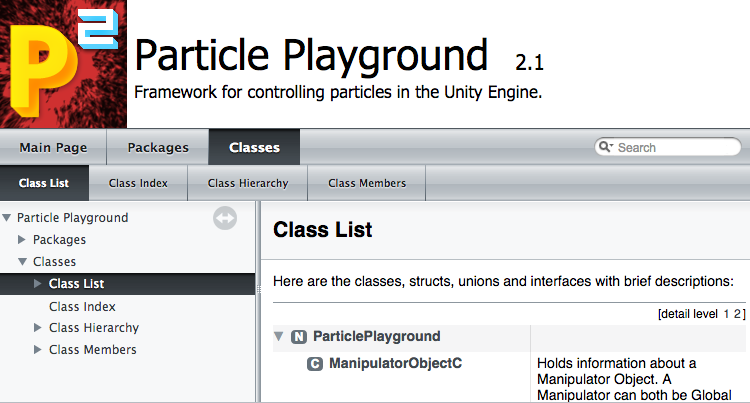This screenshot has width=750, height=403.
Task: Click the Class List page heading
Action: (x=322, y=229)
